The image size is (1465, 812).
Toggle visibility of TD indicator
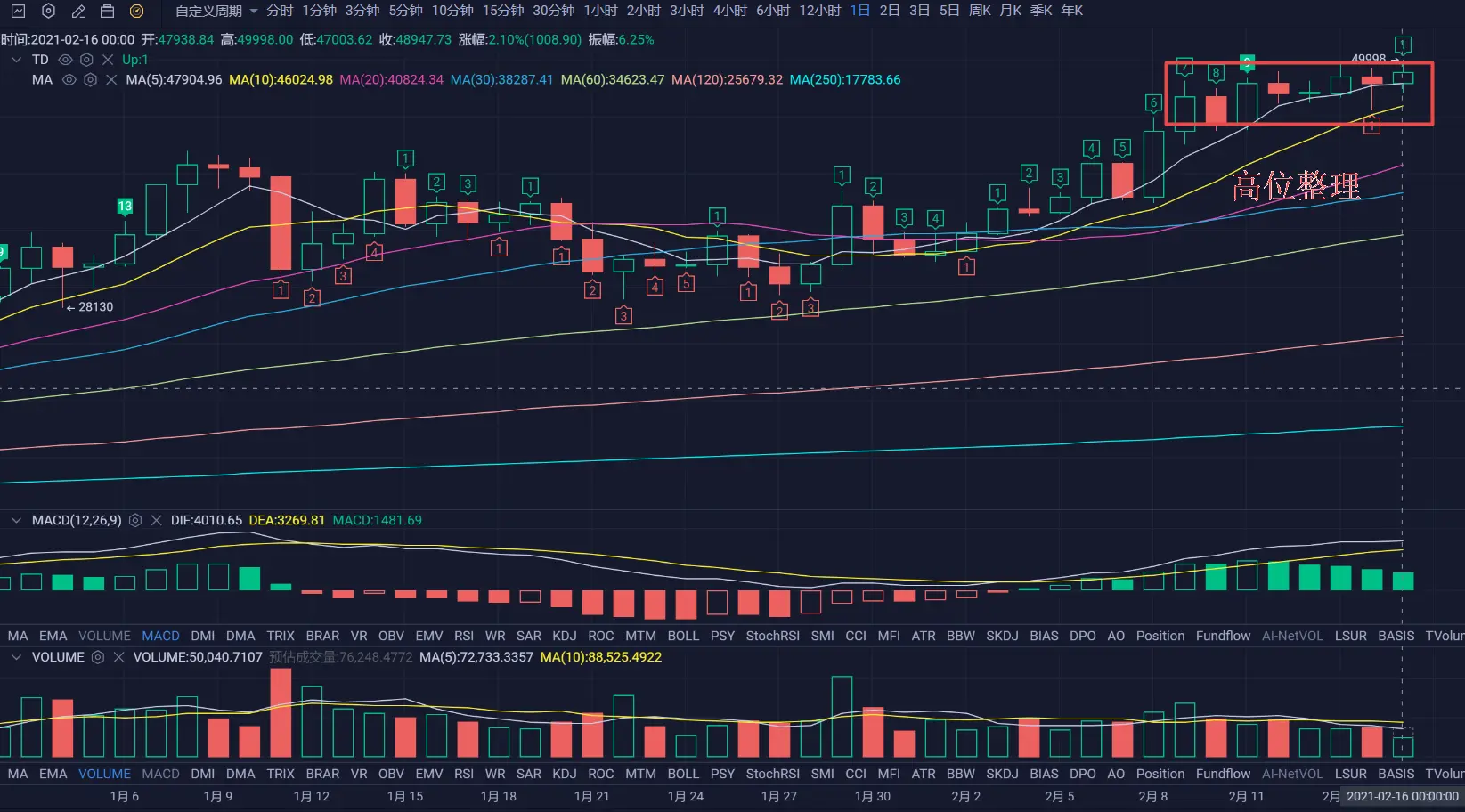(x=65, y=60)
